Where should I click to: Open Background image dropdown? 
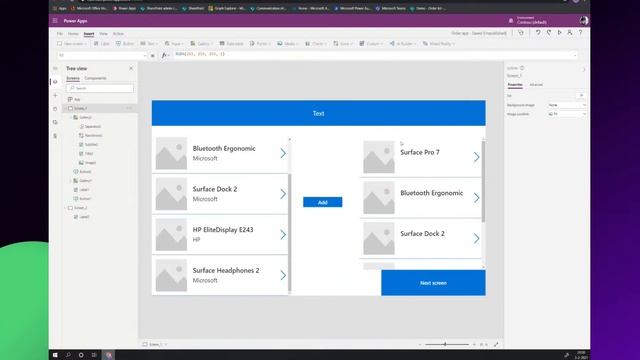coord(567,105)
